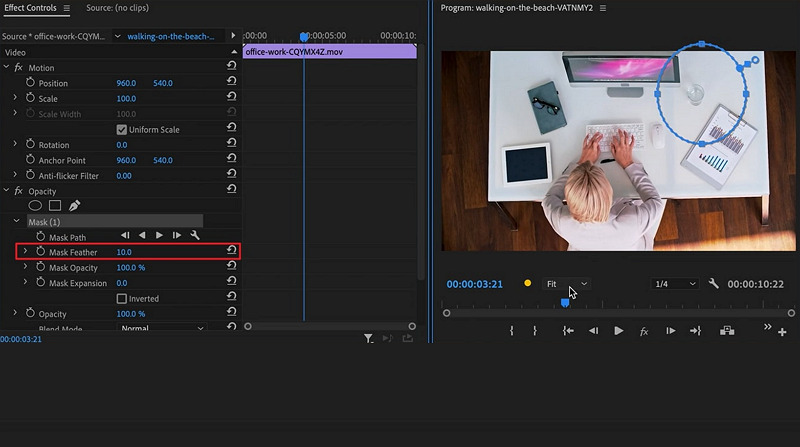Image resolution: width=800 pixels, height=447 pixels.
Task: Click the Program monitor playhead marker
Action: (565, 303)
